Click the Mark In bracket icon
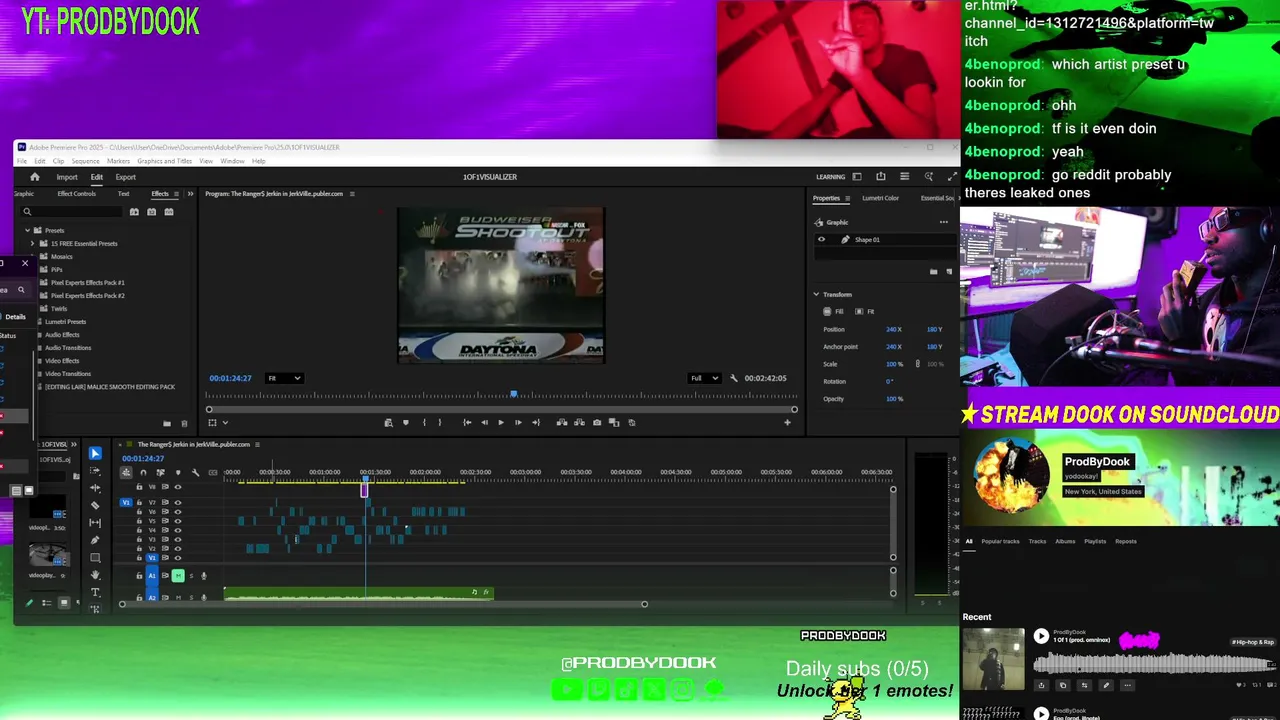The width and height of the screenshot is (1280, 720). click(424, 422)
